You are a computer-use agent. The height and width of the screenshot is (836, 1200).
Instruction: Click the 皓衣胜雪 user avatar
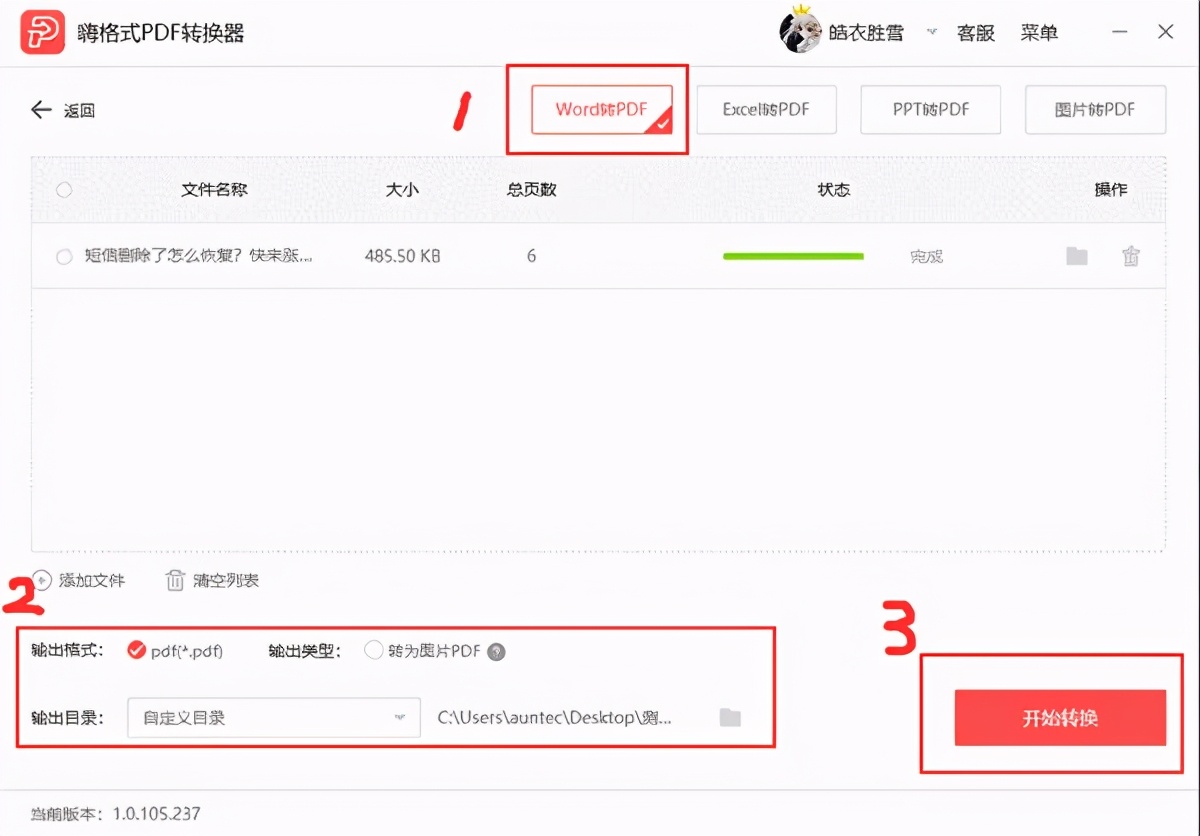pyautogui.click(x=800, y=31)
